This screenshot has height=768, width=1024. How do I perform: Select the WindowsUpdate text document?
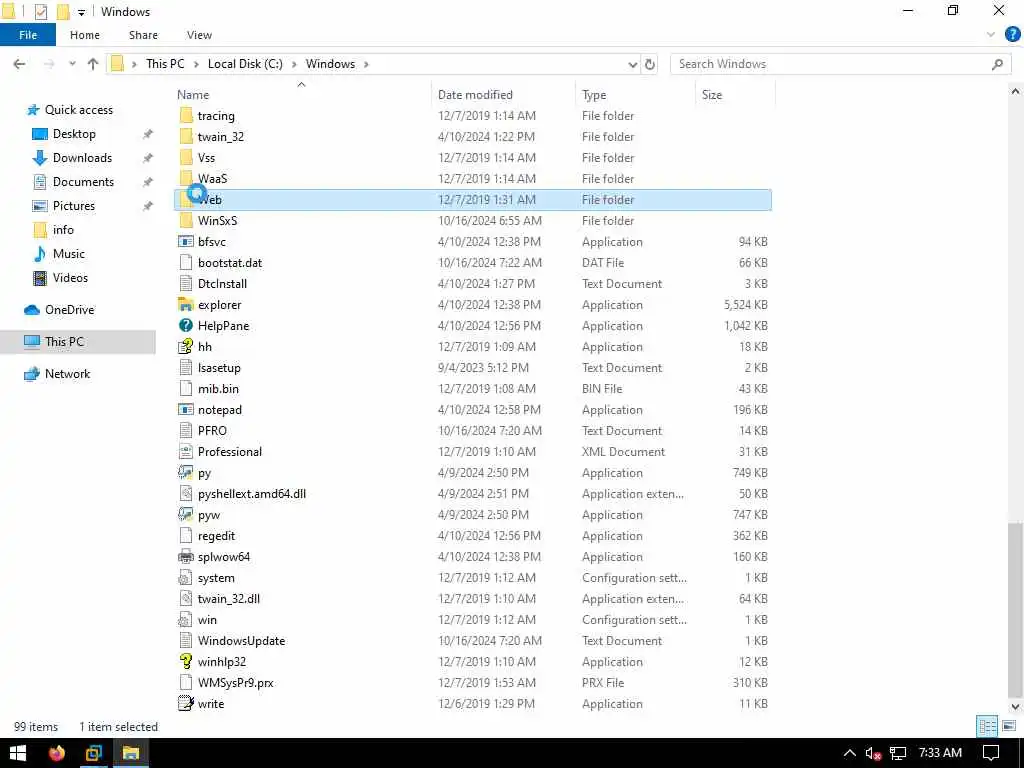(473, 641)
